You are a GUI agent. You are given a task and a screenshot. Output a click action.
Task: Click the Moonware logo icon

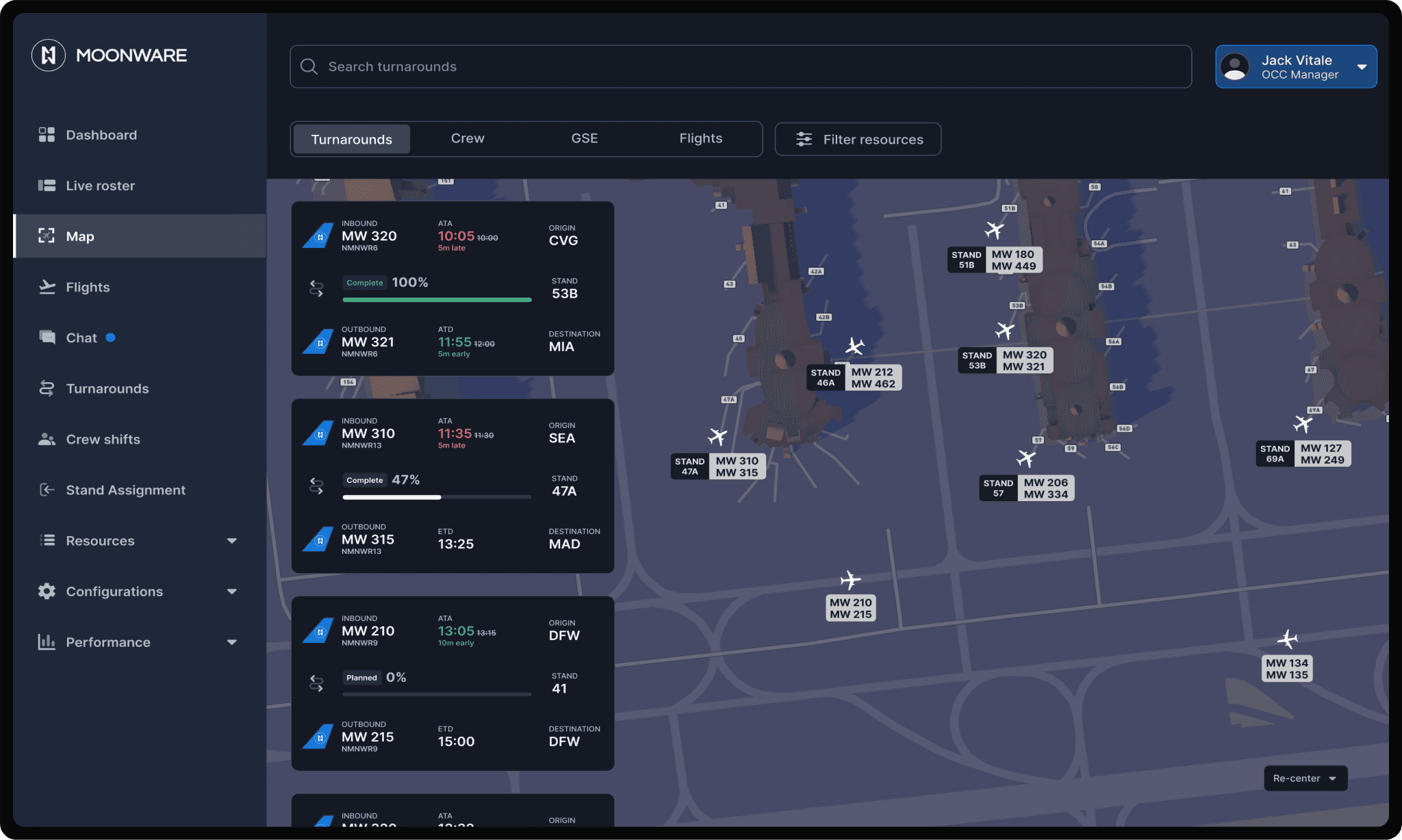[x=49, y=55]
